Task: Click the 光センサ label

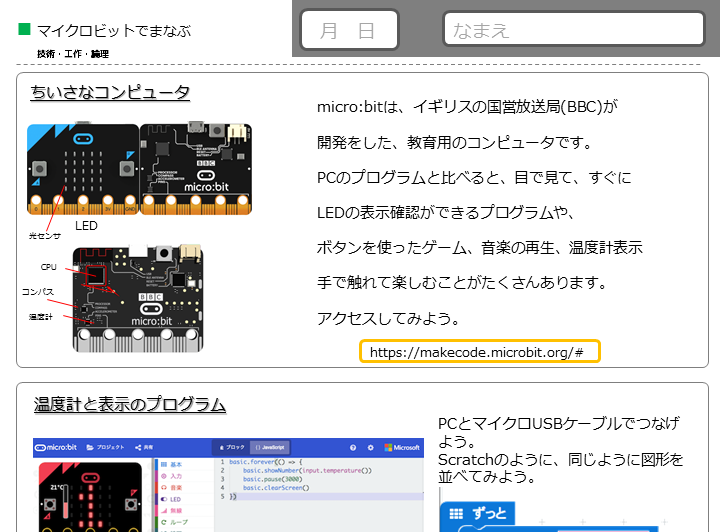Action: (45, 236)
